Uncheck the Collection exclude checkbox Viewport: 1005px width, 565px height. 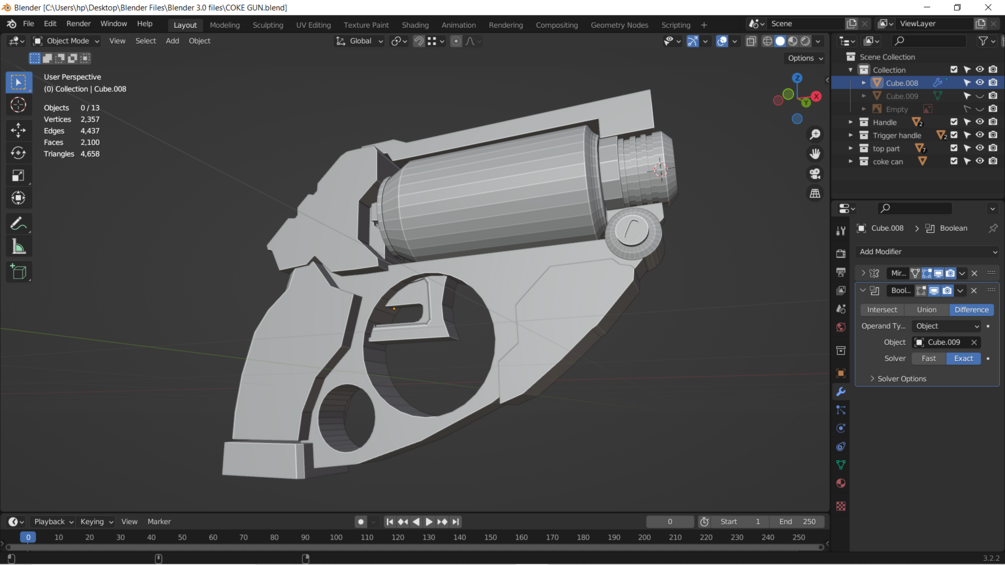click(x=954, y=70)
